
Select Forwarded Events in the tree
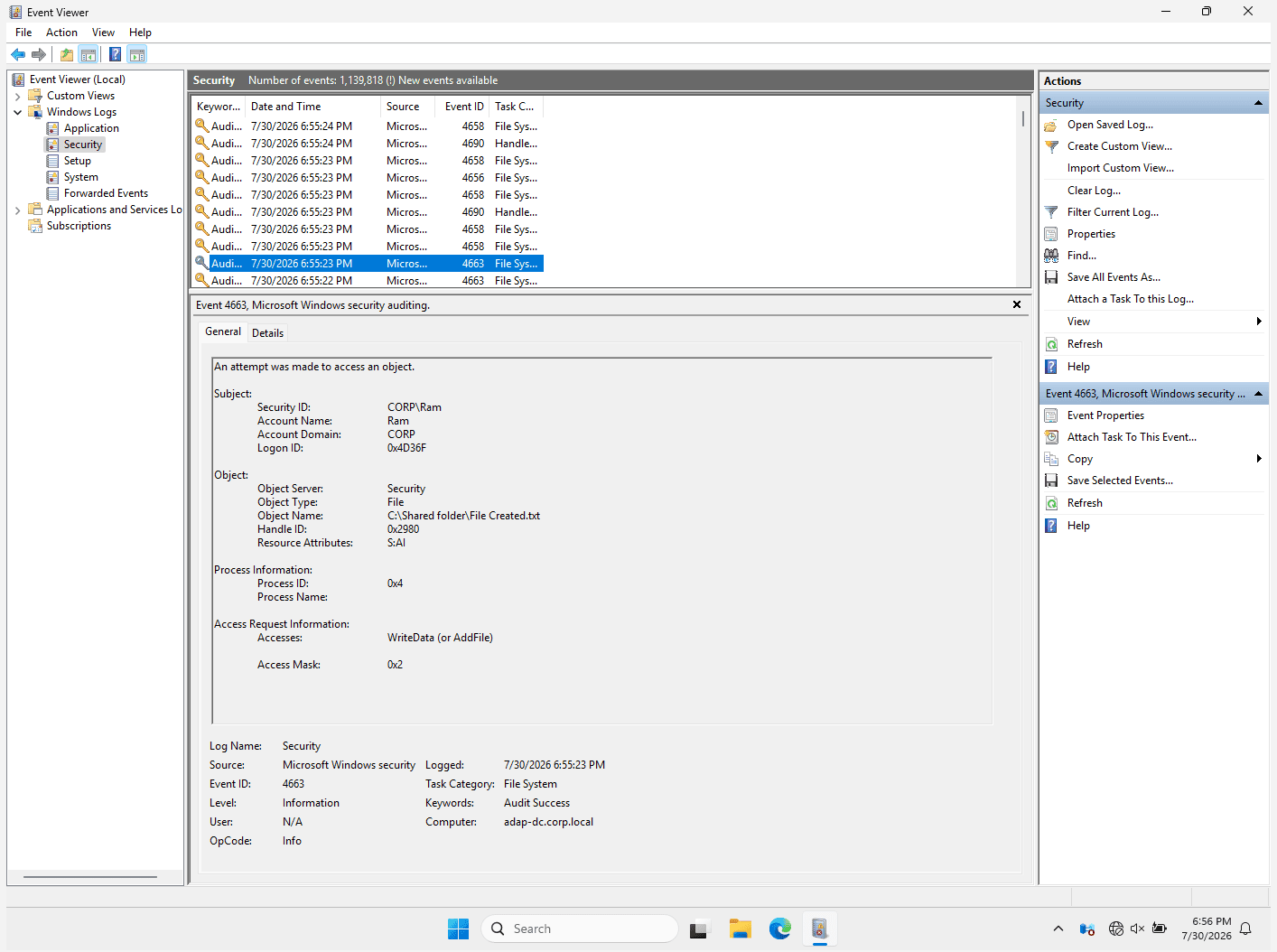click(x=106, y=193)
